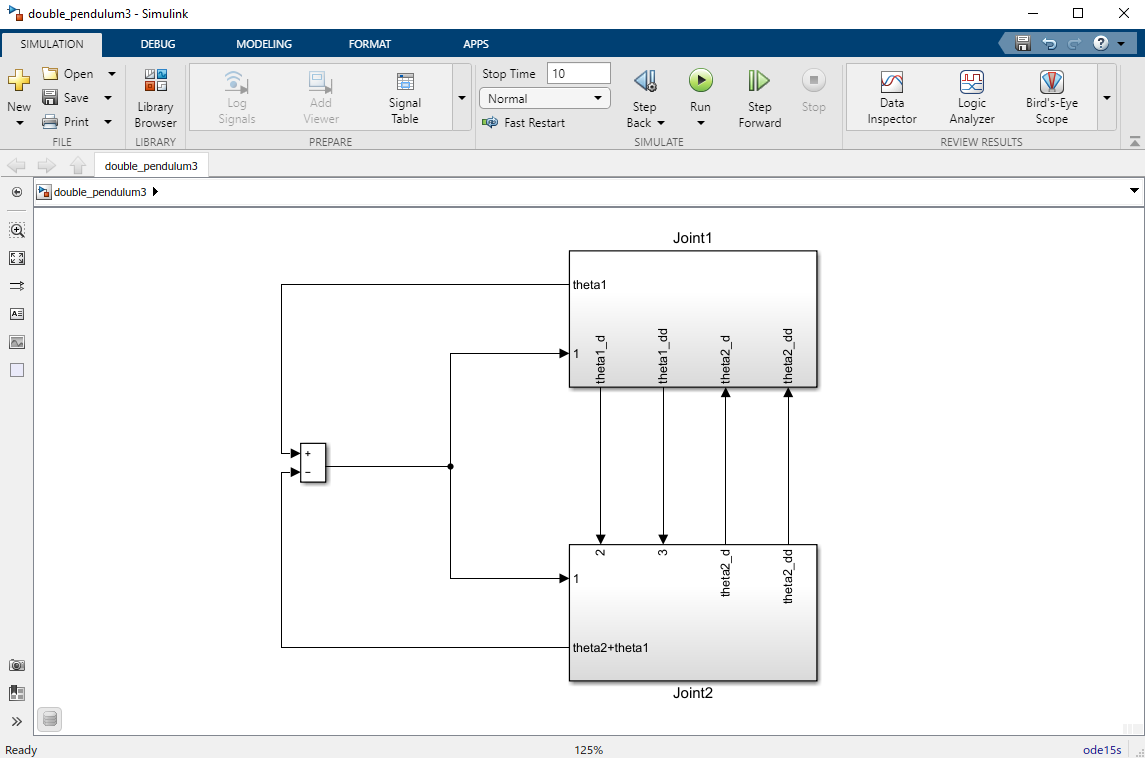The height and width of the screenshot is (758, 1145).
Task: Expand the Print dropdown arrow
Action: [108, 122]
